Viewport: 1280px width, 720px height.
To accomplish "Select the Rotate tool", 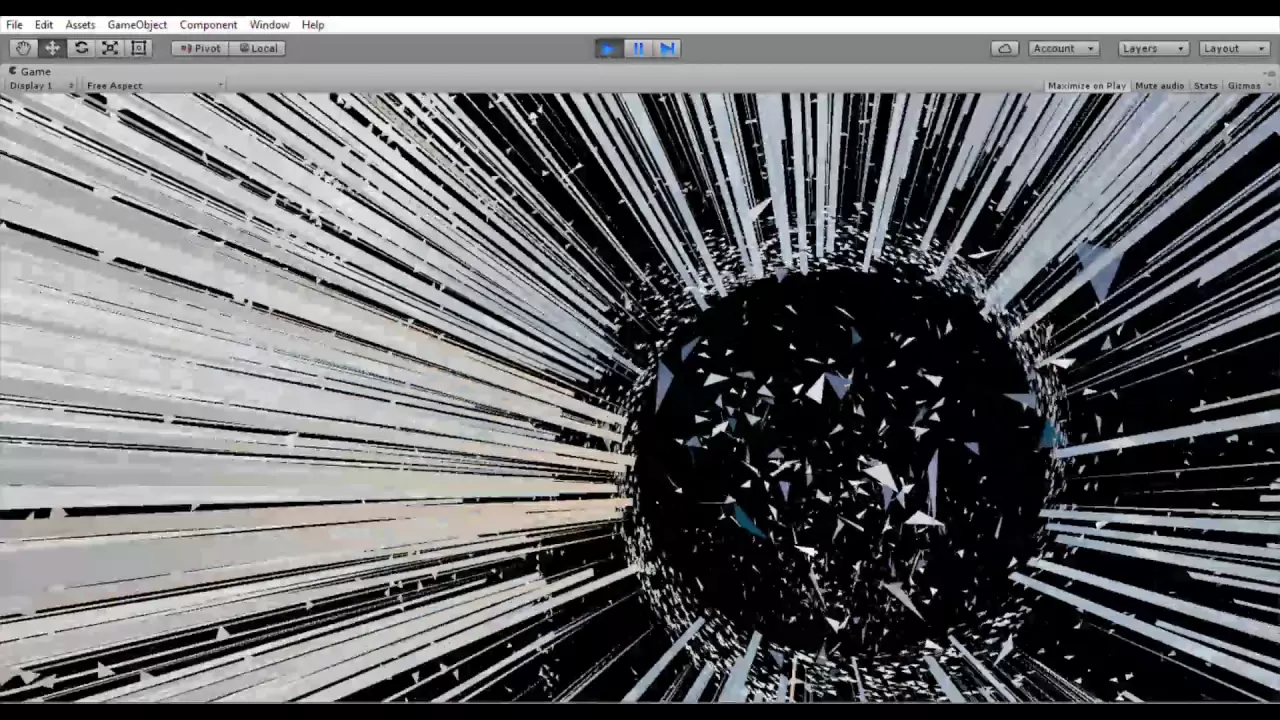I will 81,48.
